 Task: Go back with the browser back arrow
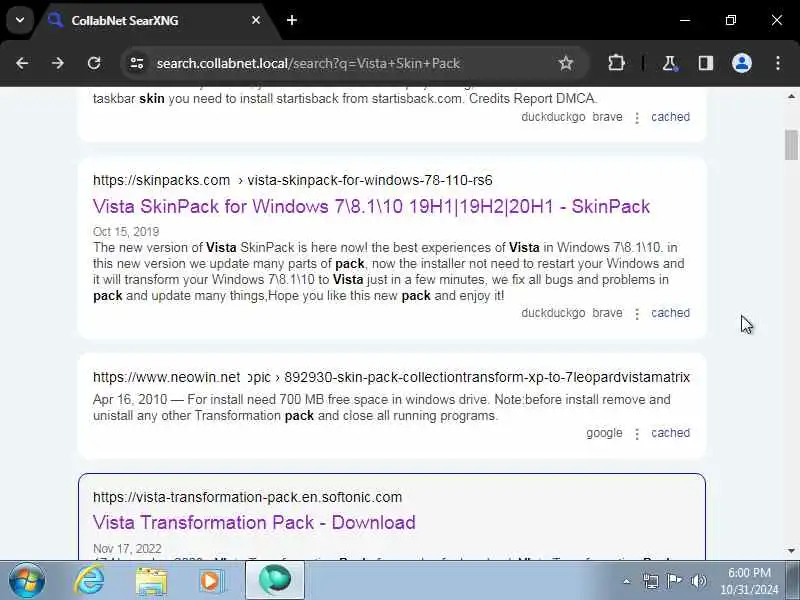point(22,63)
